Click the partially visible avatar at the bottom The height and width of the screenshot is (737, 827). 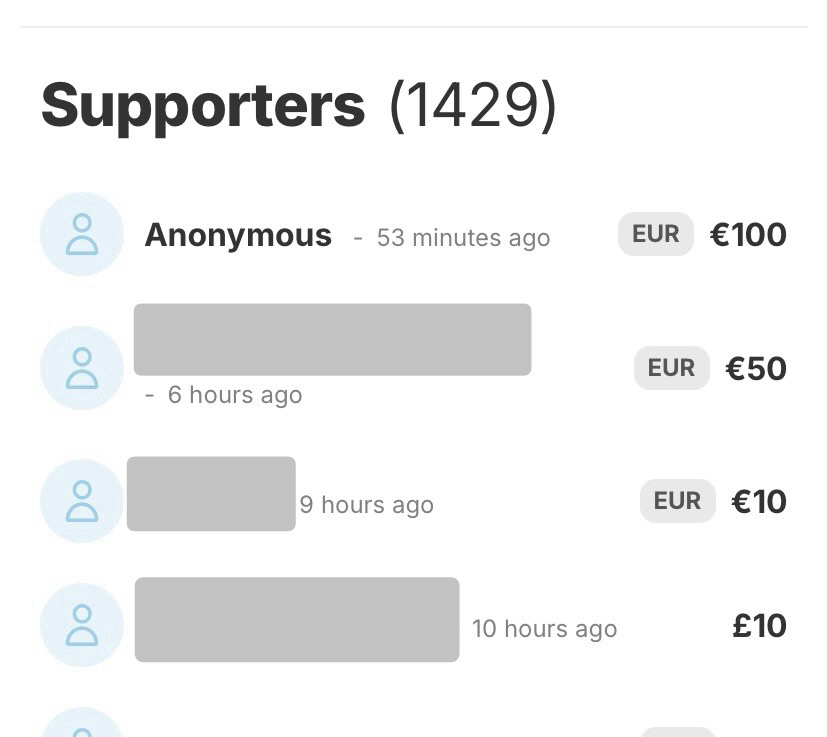click(82, 725)
